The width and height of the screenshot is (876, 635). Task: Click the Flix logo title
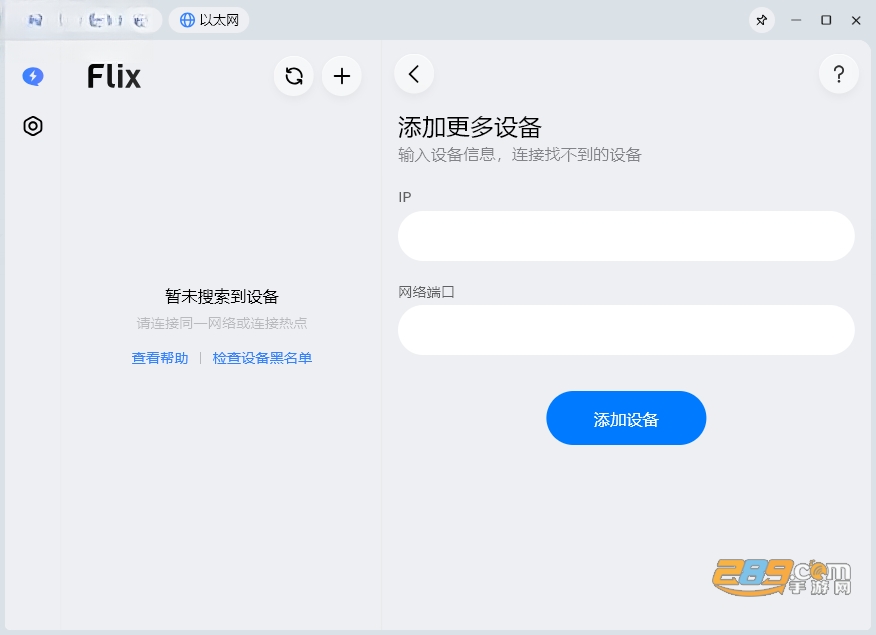click(x=114, y=76)
